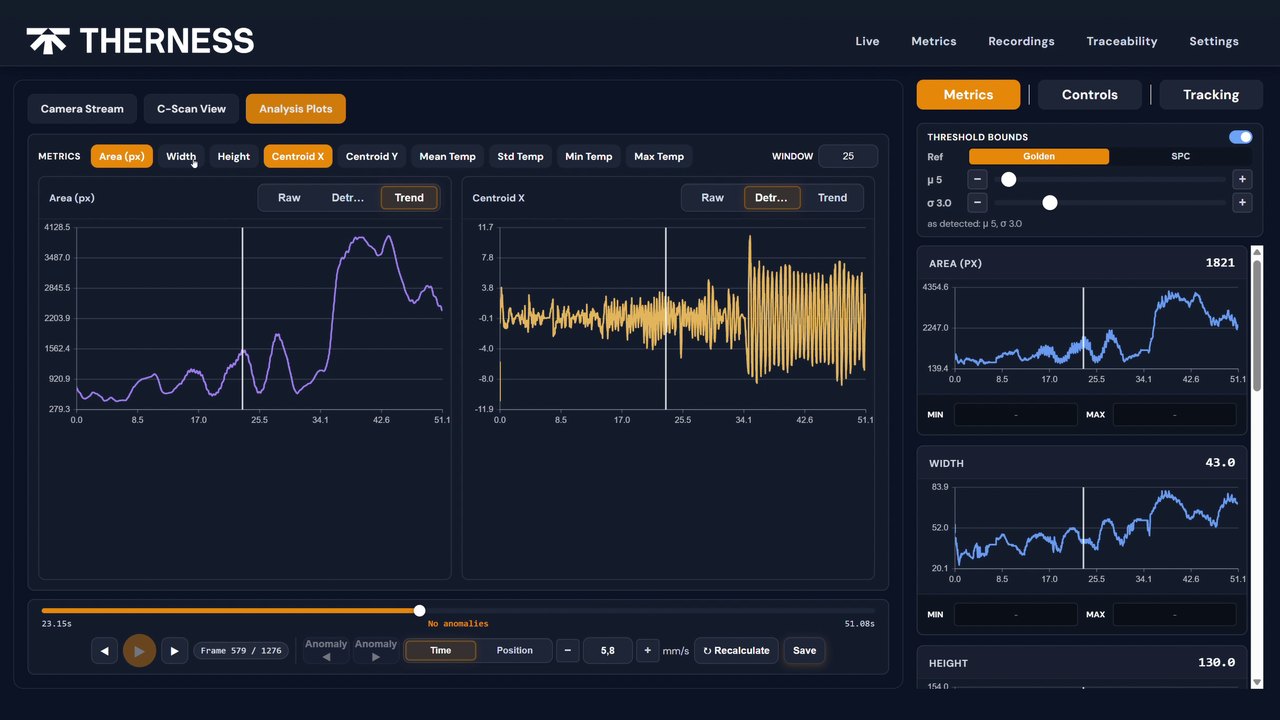
Task: Click the σ 3.0 slider handle
Action: 1050,203
